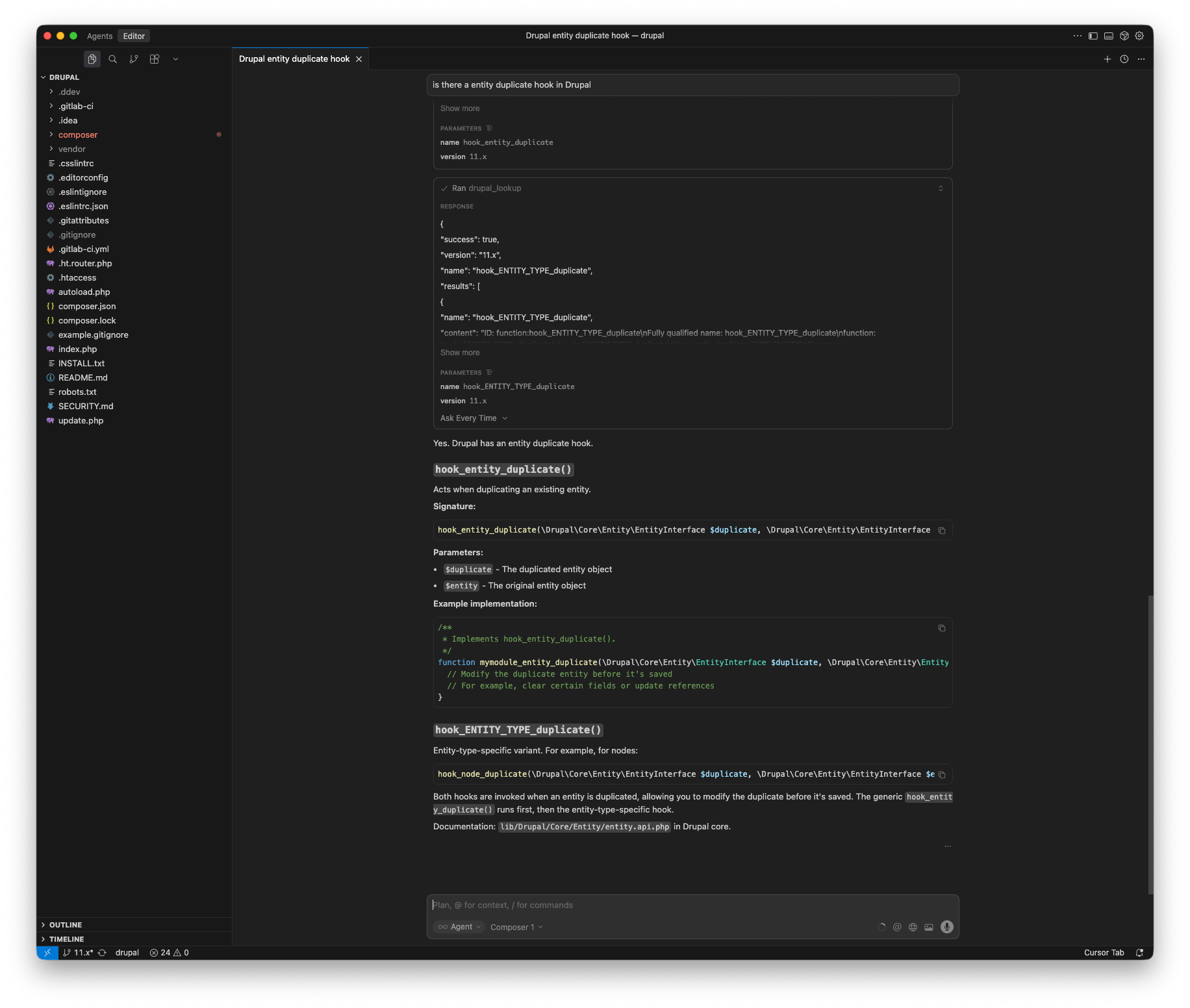Switch to Agents mode

(x=99, y=36)
